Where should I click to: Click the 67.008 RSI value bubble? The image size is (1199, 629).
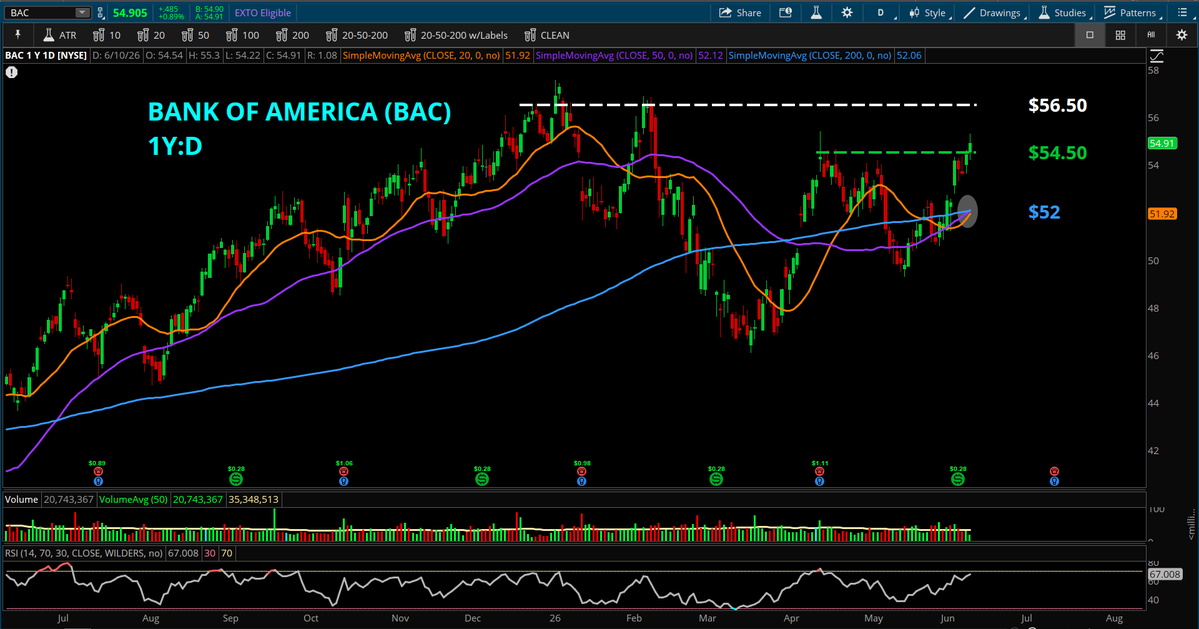(x=1165, y=574)
